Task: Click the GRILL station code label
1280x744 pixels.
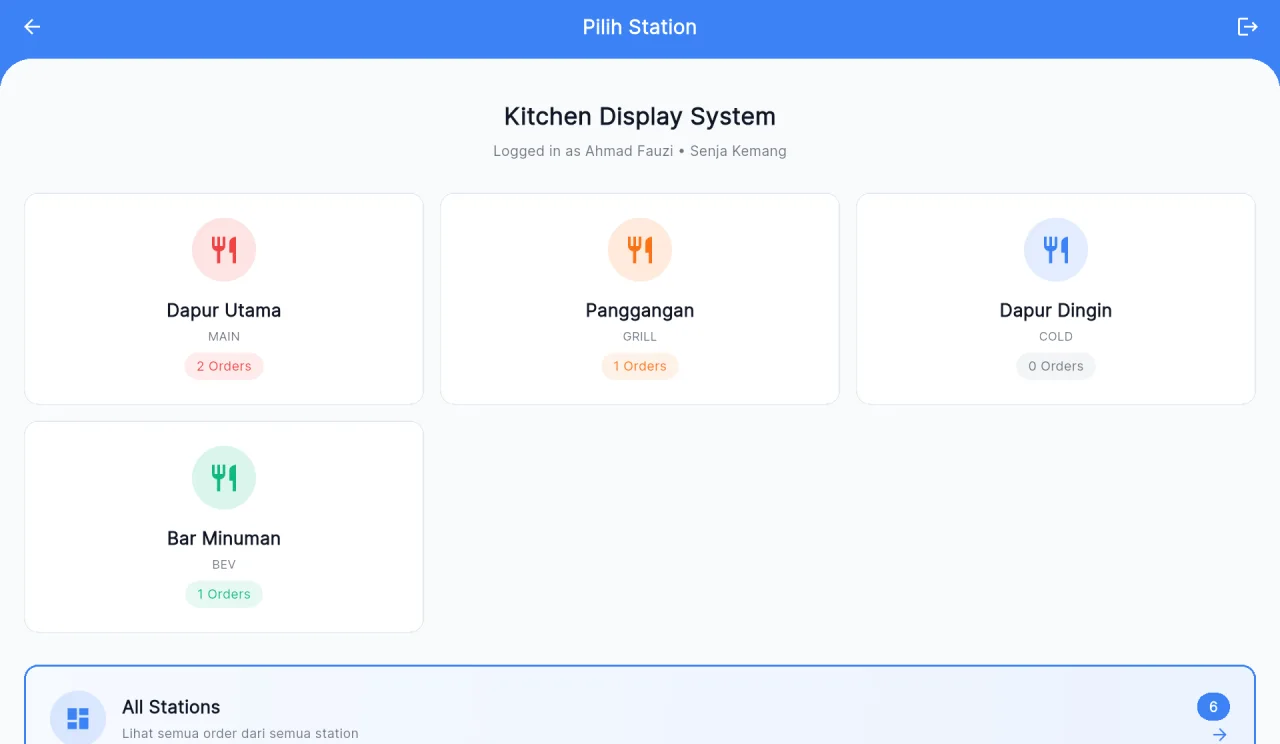Action: pyautogui.click(x=640, y=337)
